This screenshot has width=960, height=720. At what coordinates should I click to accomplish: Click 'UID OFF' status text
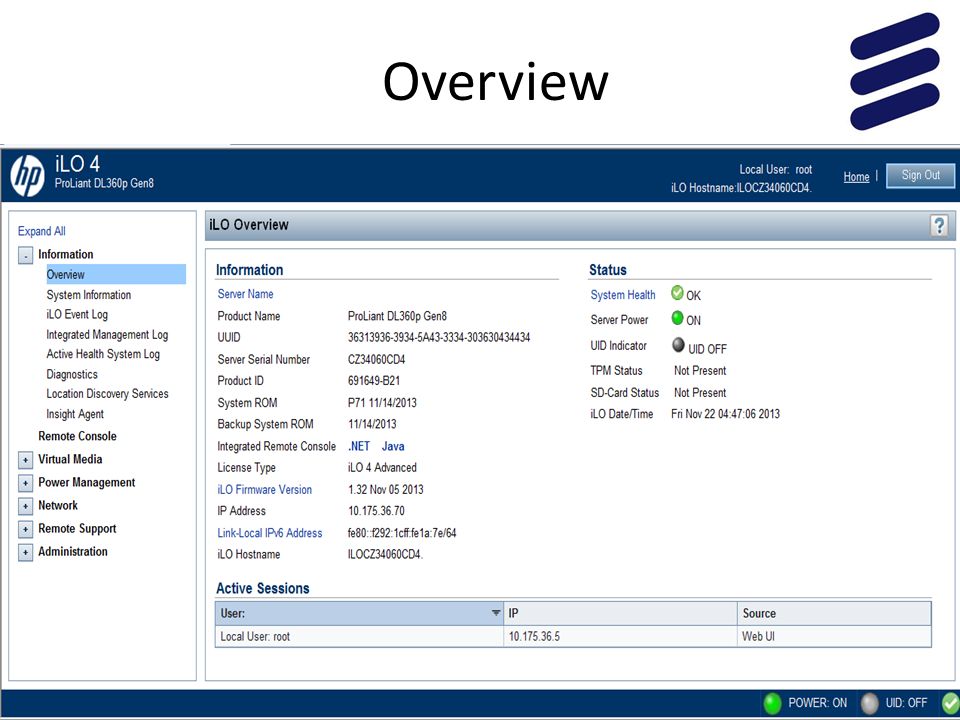707,349
